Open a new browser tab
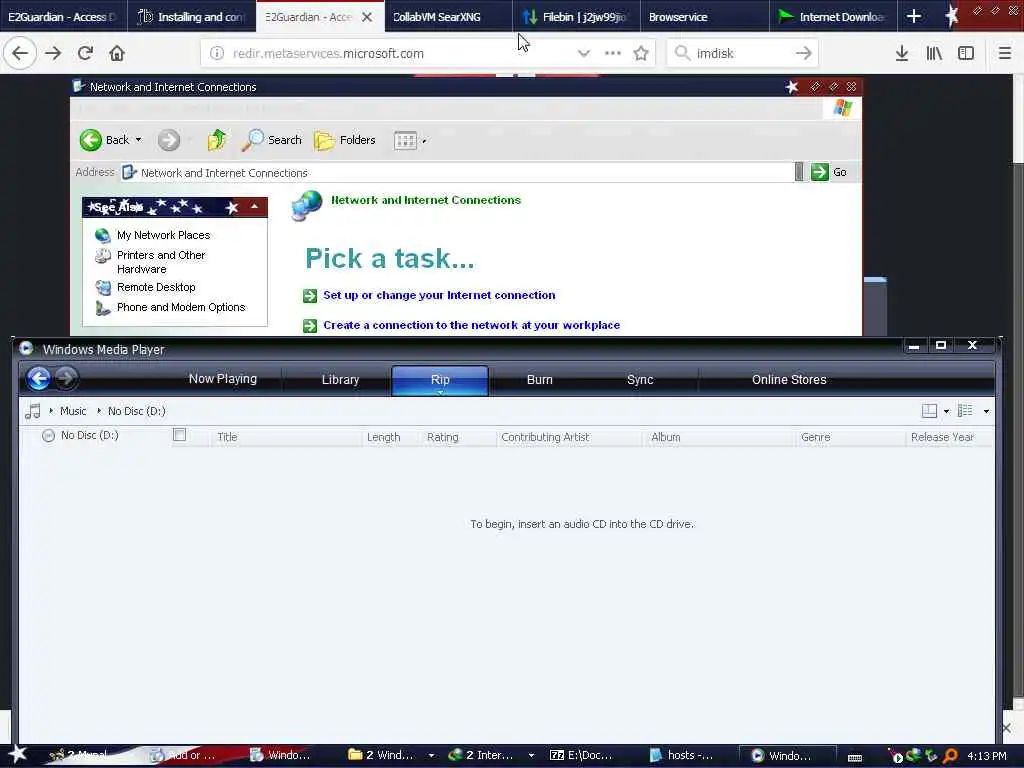Viewport: 1024px width, 768px height. coord(914,16)
